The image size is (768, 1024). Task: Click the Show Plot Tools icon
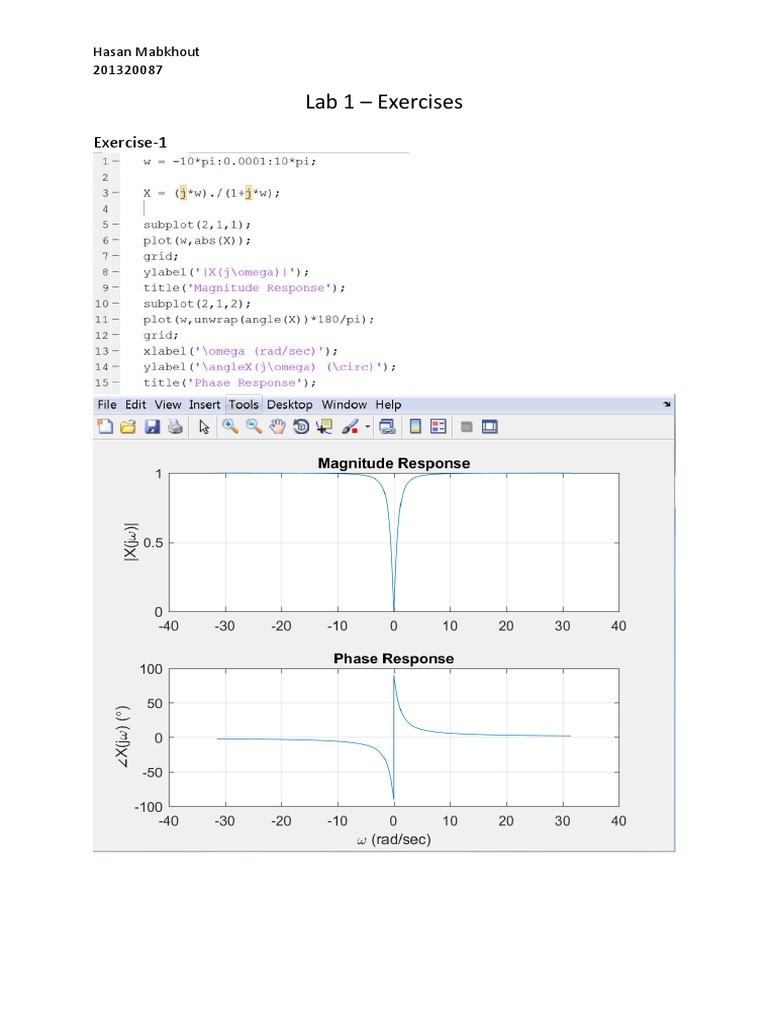[x=490, y=426]
